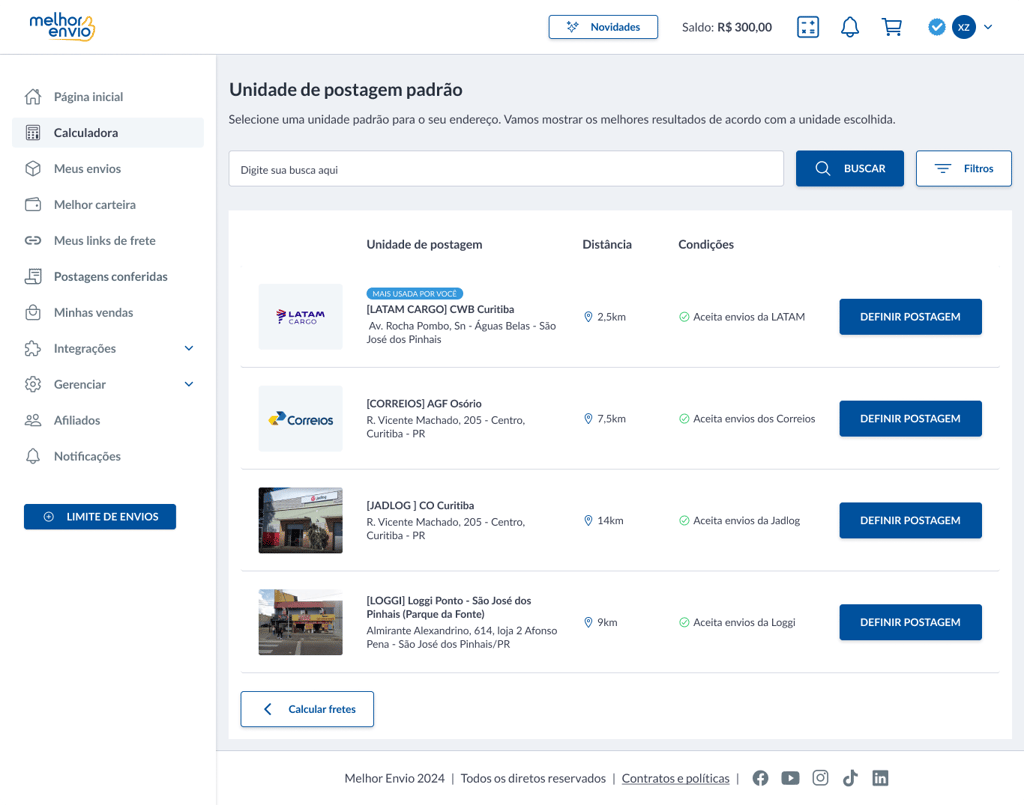Click '[JADLOG ] CO Curitiba' name
The height and width of the screenshot is (805, 1024).
(420, 505)
